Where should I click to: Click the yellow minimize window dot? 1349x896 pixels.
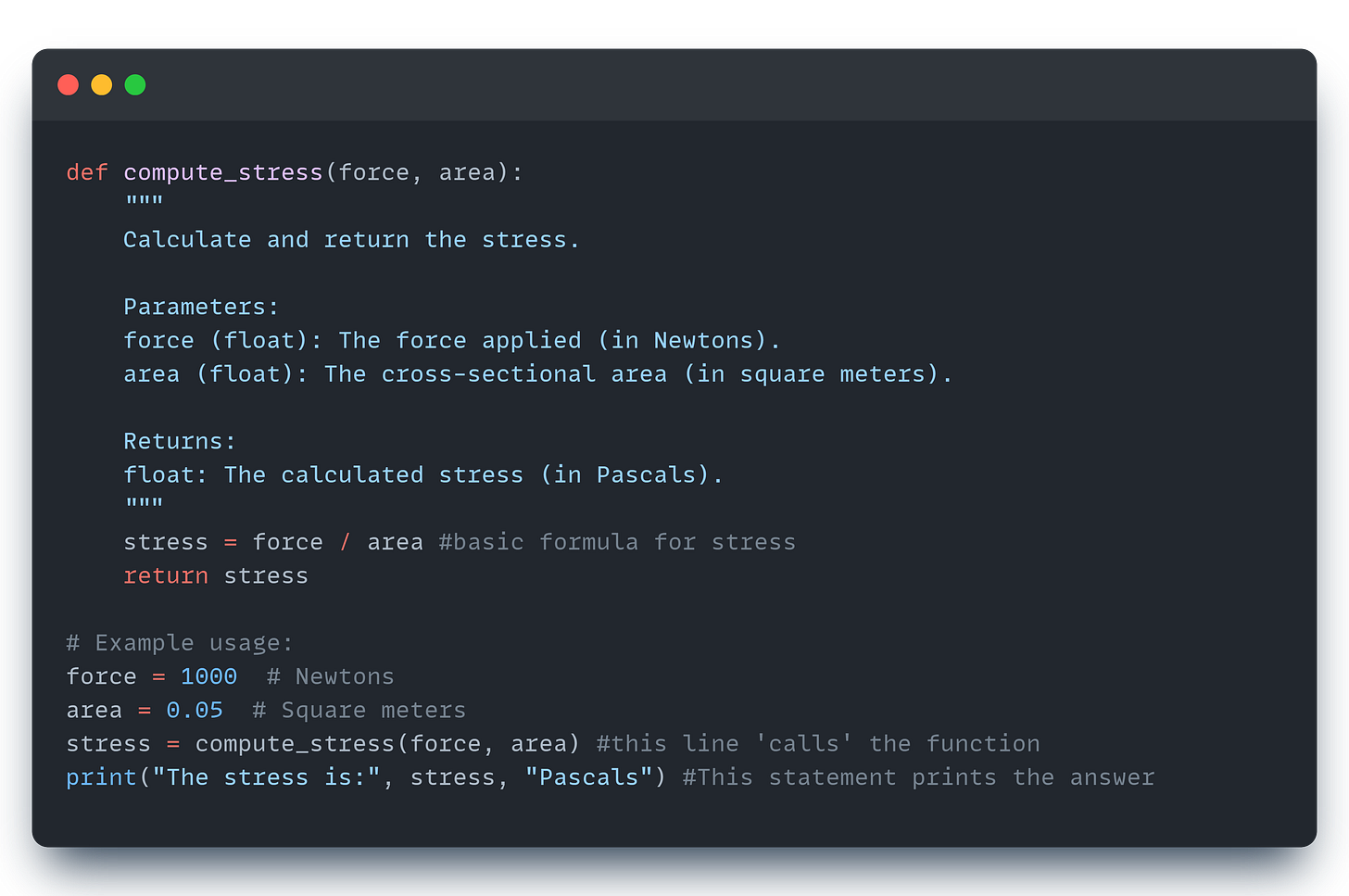(102, 85)
